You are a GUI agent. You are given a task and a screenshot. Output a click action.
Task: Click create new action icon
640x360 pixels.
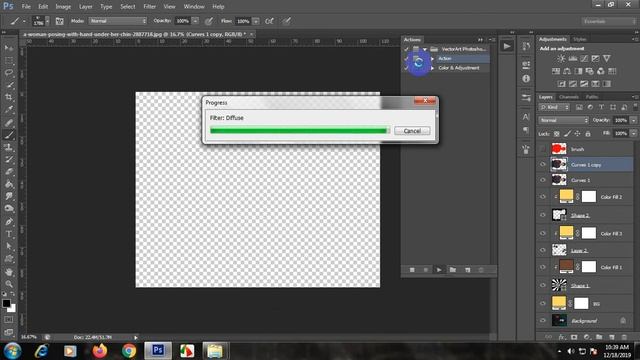(467, 270)
